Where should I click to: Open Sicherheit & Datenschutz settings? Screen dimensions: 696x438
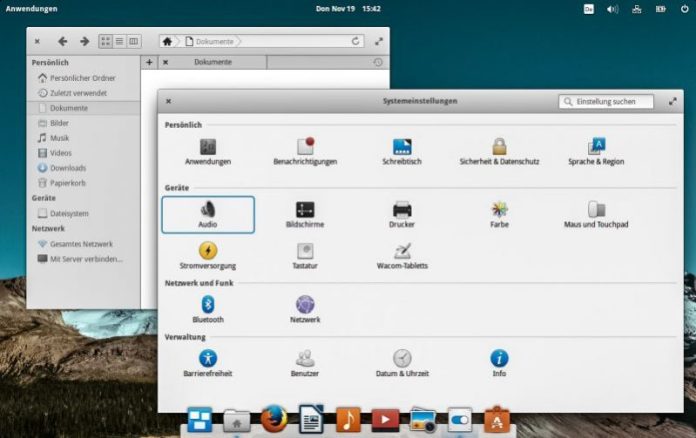coord(499,152)
